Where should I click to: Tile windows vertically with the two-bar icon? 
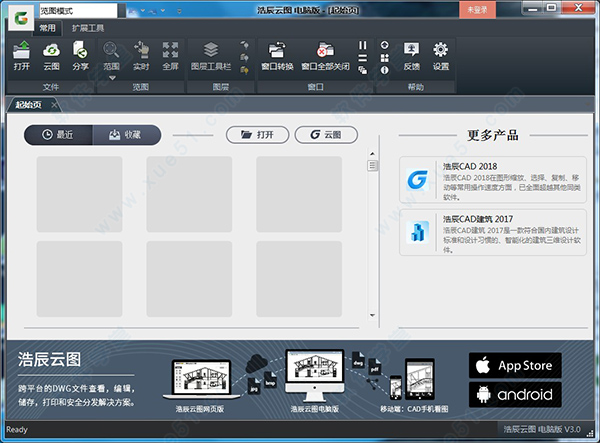coord(362,46)
